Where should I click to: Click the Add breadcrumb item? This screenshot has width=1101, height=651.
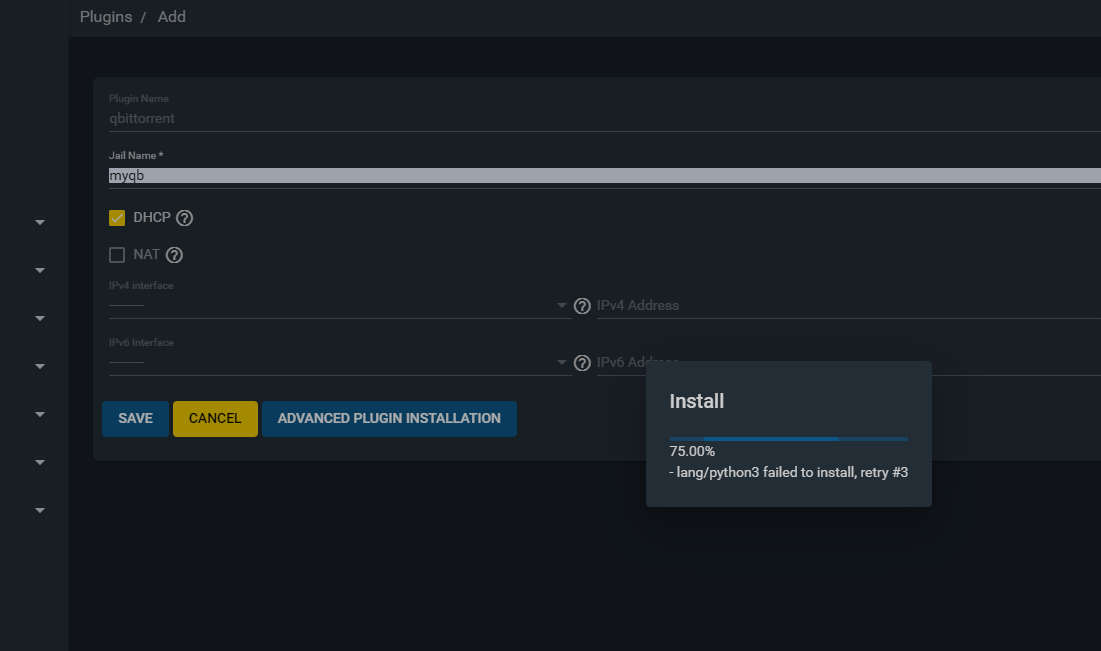[x=172, y=17]
